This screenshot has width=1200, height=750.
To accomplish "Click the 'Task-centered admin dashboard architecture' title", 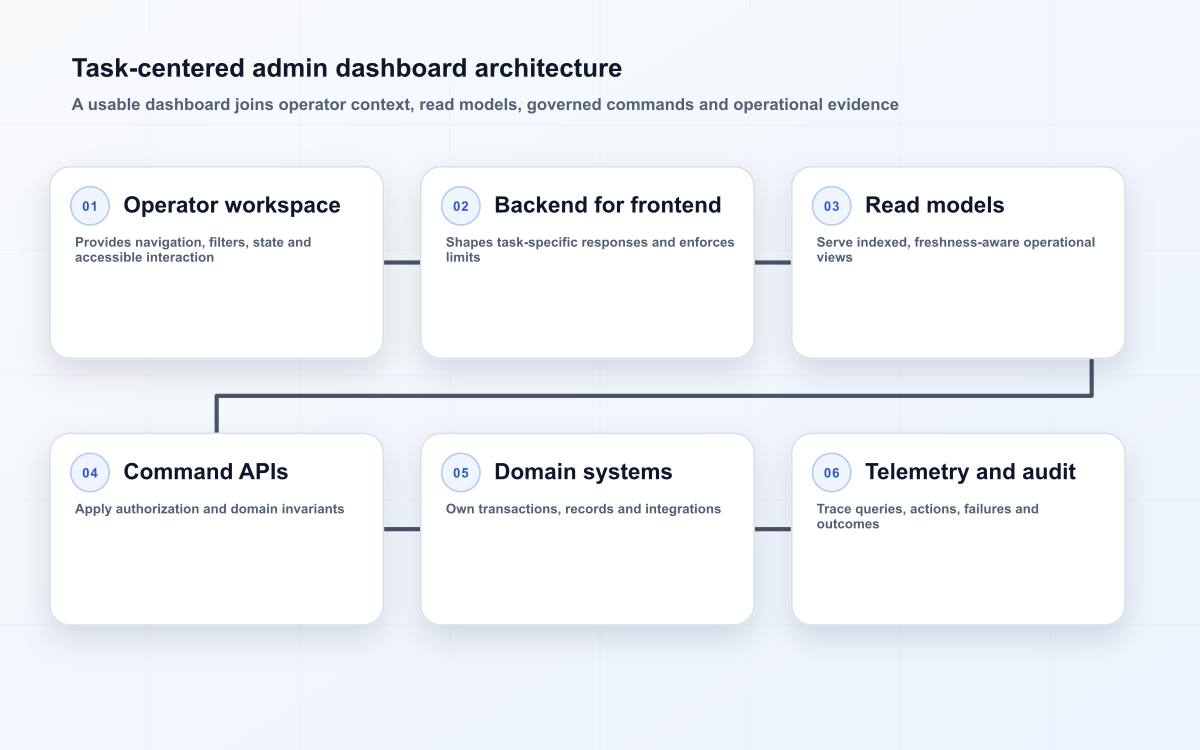I will (x=347, y=68).
